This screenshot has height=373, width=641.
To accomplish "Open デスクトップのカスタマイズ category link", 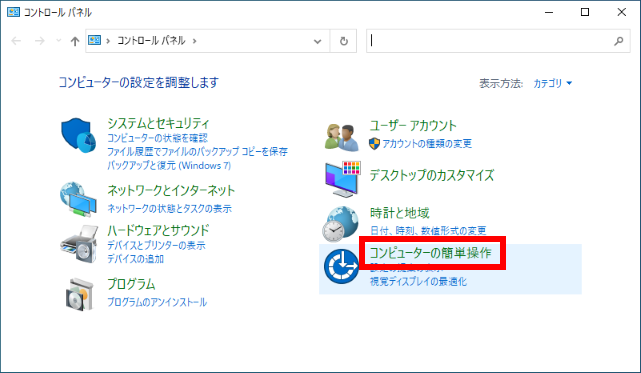I will point(432,175).
